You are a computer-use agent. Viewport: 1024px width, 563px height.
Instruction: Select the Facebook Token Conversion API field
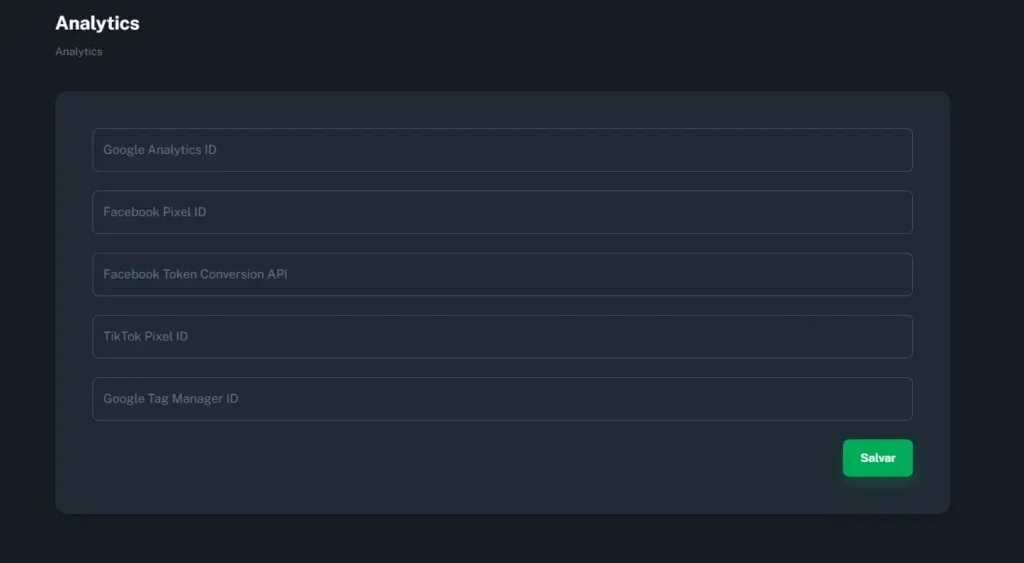(502, 274)
